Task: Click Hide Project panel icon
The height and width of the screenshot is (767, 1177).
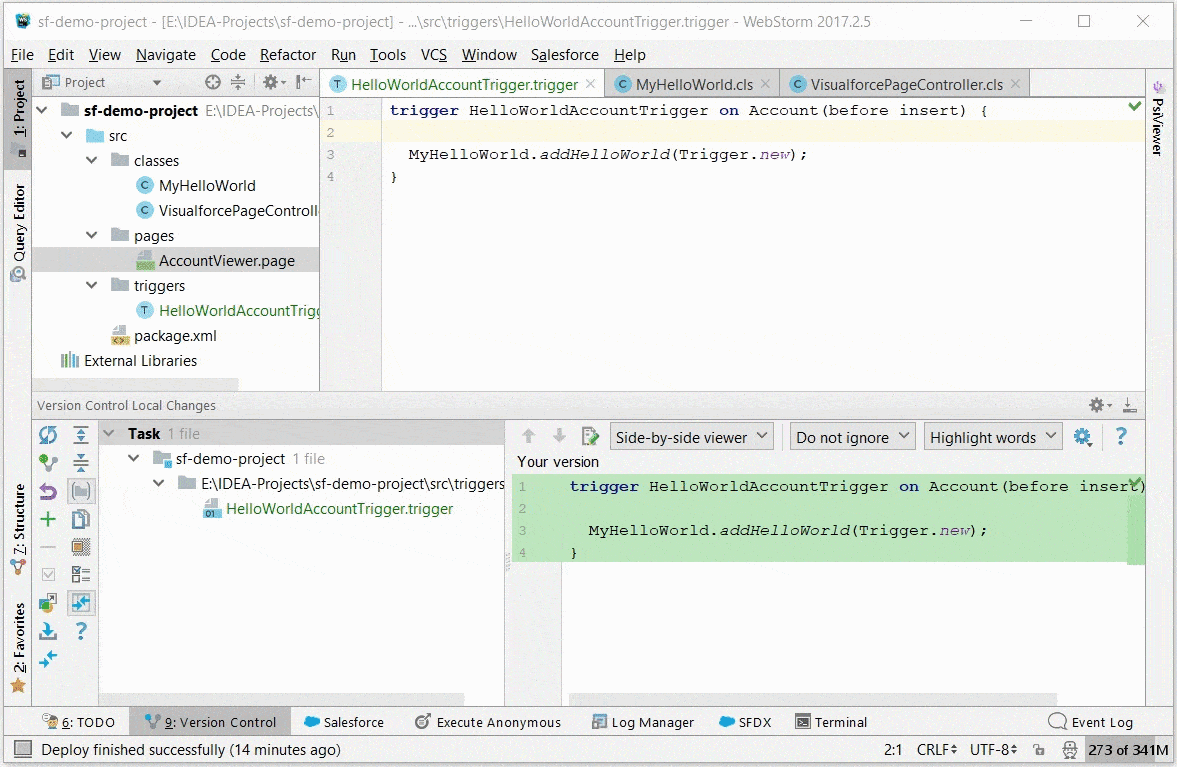Action: pos(303,82)
